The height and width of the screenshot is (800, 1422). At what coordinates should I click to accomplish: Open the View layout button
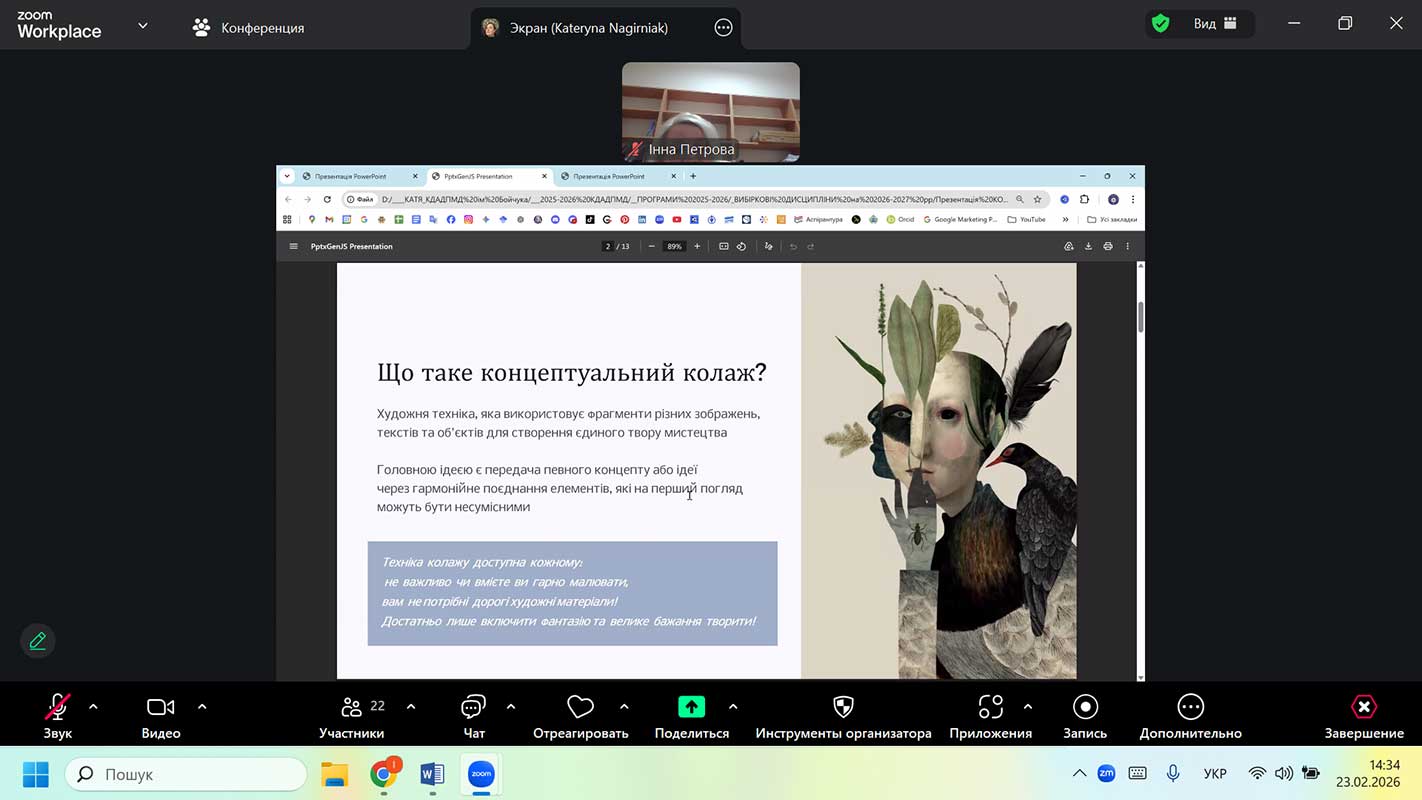coord(1214,24)
